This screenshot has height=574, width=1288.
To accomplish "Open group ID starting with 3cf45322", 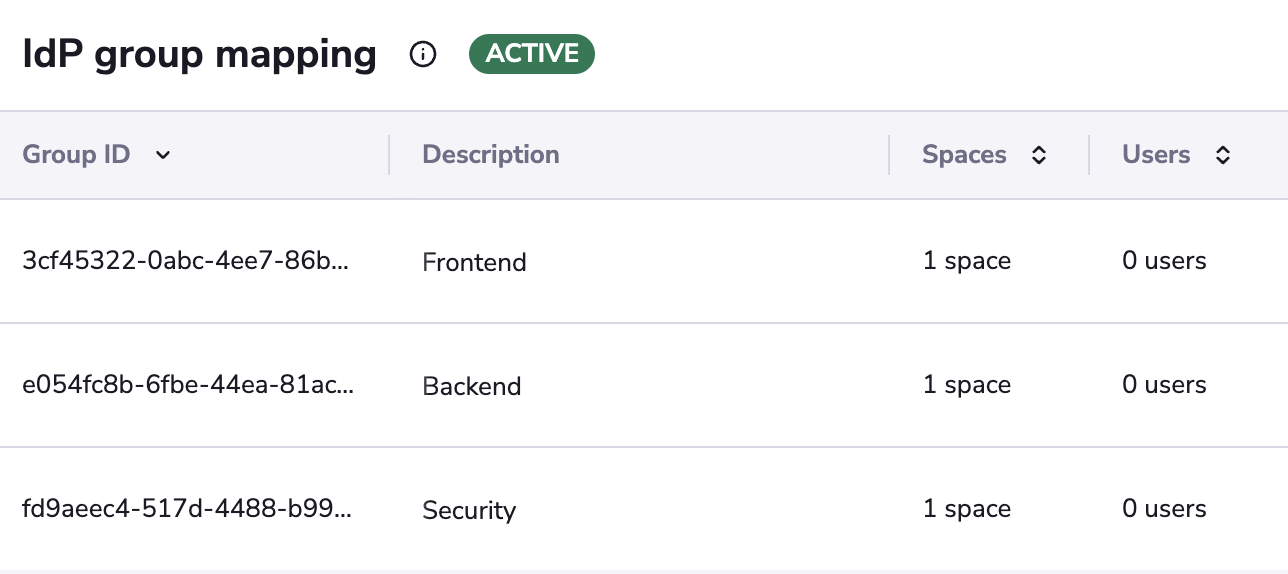I will (186, 261).
